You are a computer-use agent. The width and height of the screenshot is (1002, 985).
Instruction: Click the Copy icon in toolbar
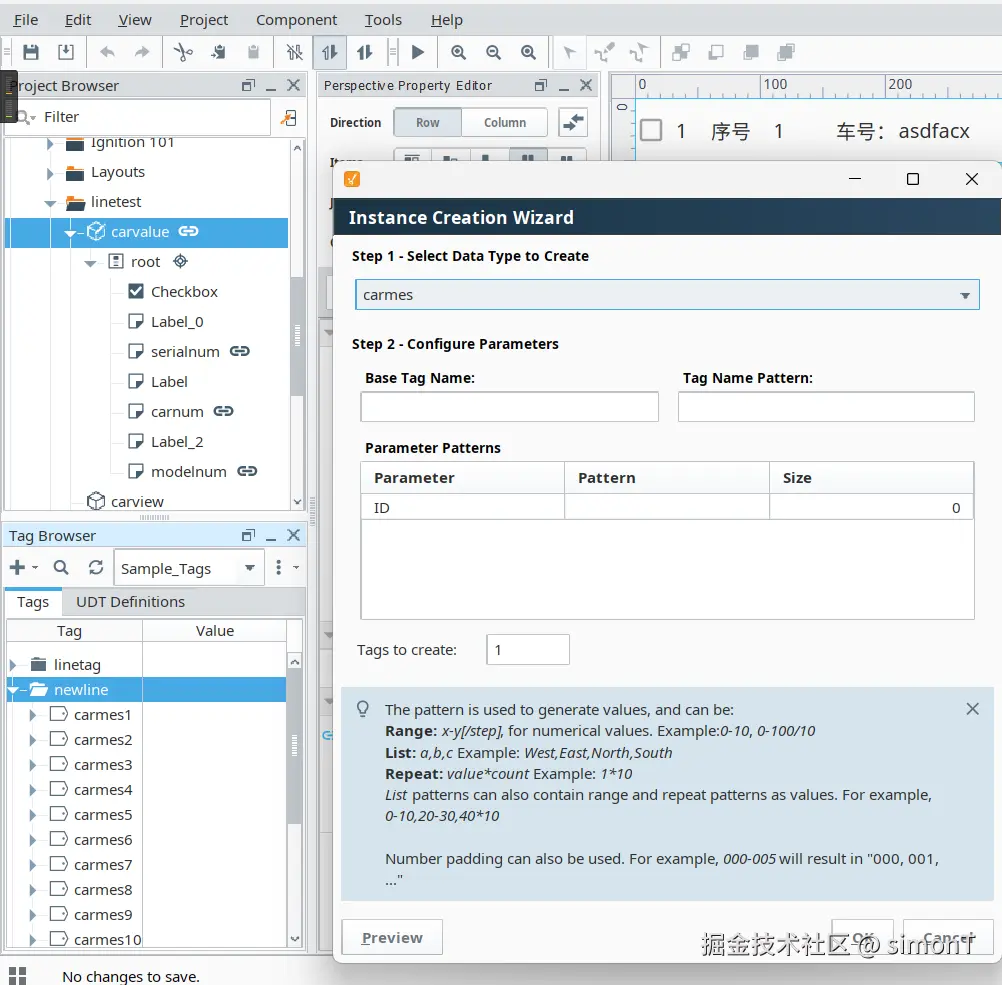(218, 52)
